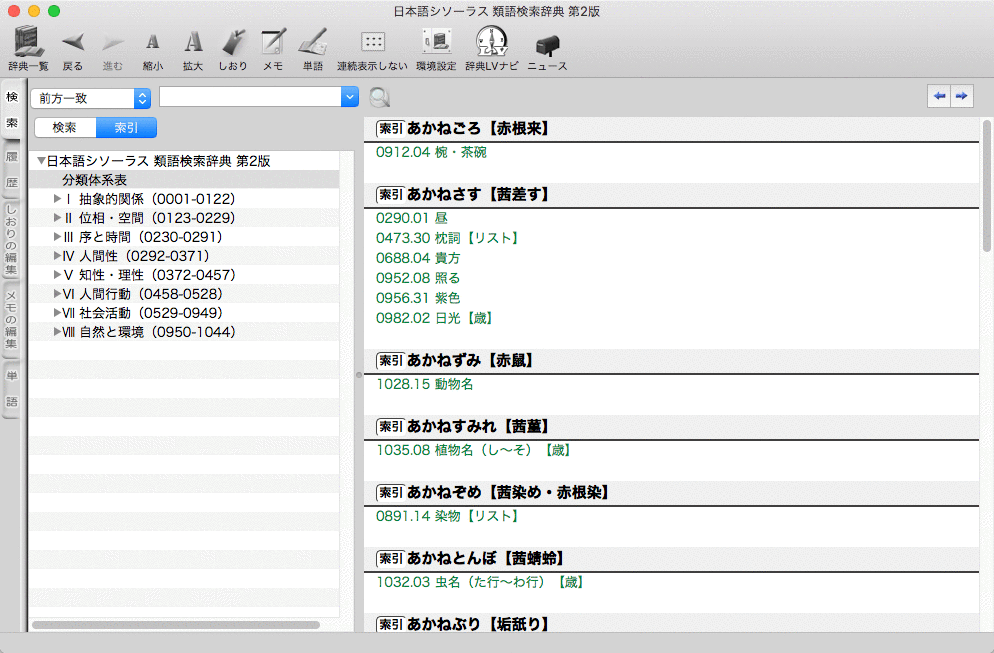Open link 0952.08 照る
Image resolution: width=994 pixels, height=653 pixels.
418,278
